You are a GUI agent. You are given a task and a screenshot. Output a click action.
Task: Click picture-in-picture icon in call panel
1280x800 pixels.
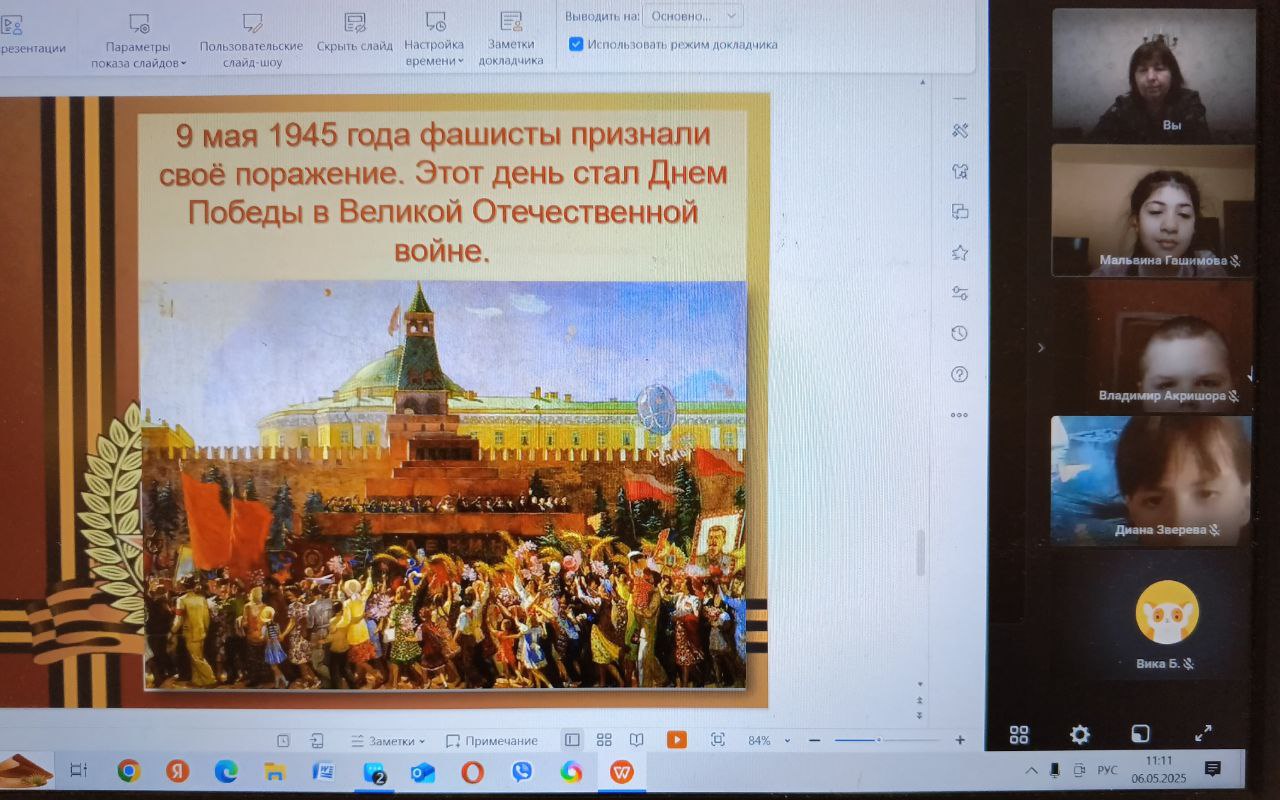tap(1141, 735)
